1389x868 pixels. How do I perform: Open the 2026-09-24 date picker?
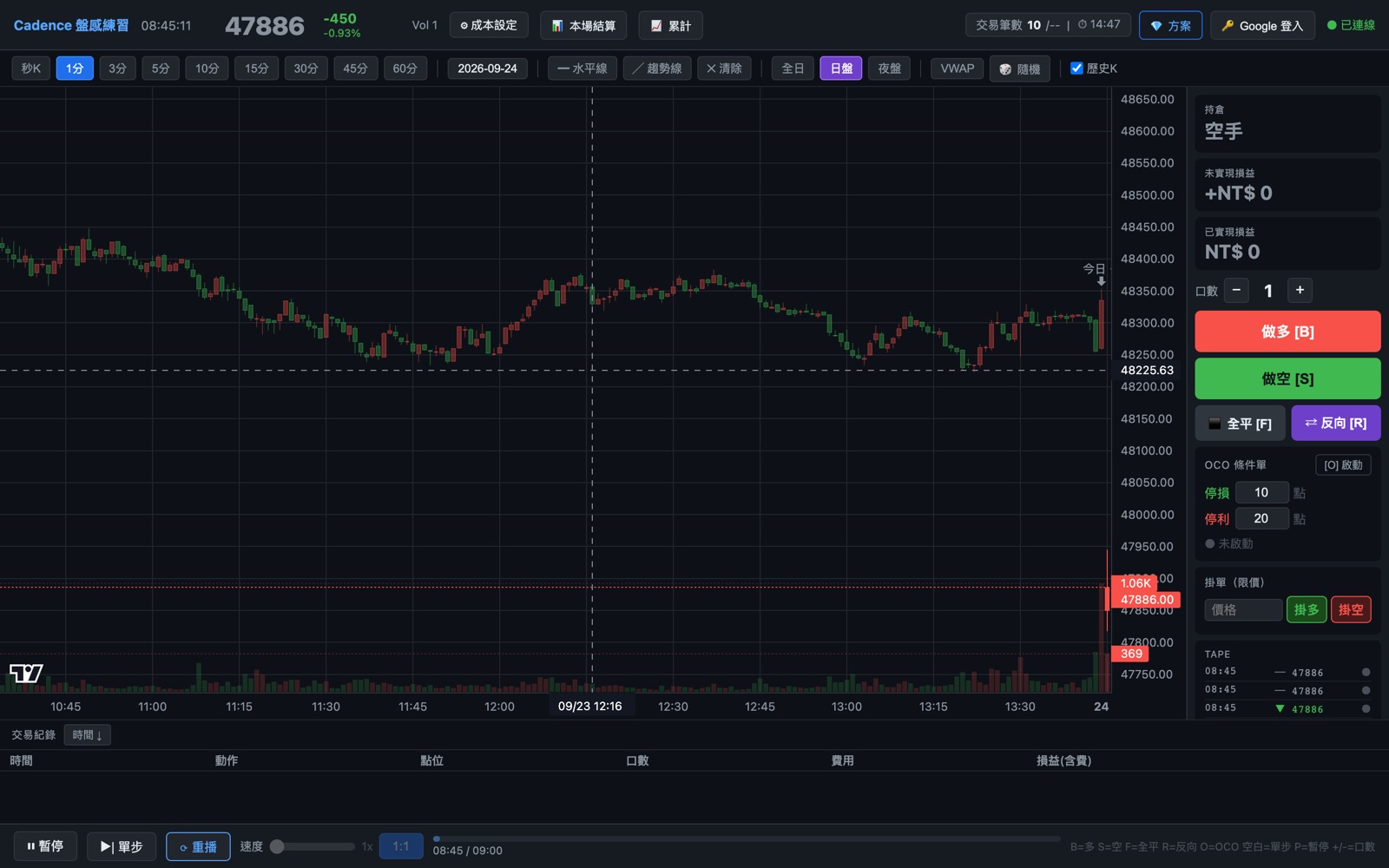coord(487,69)
